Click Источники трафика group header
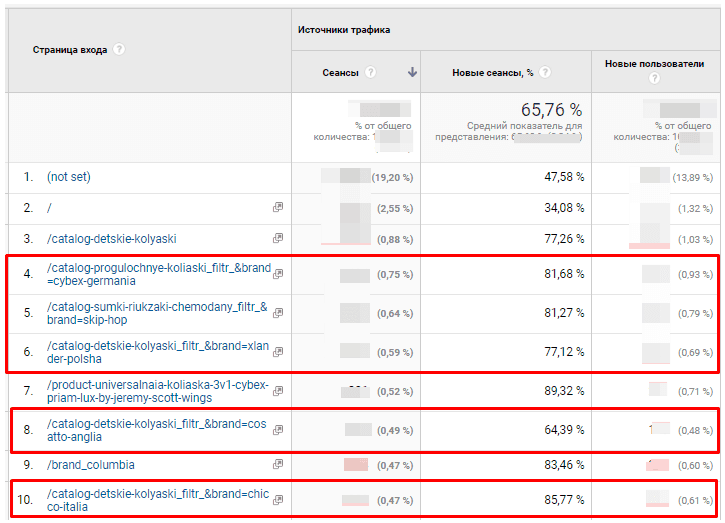 pos(343,30)
